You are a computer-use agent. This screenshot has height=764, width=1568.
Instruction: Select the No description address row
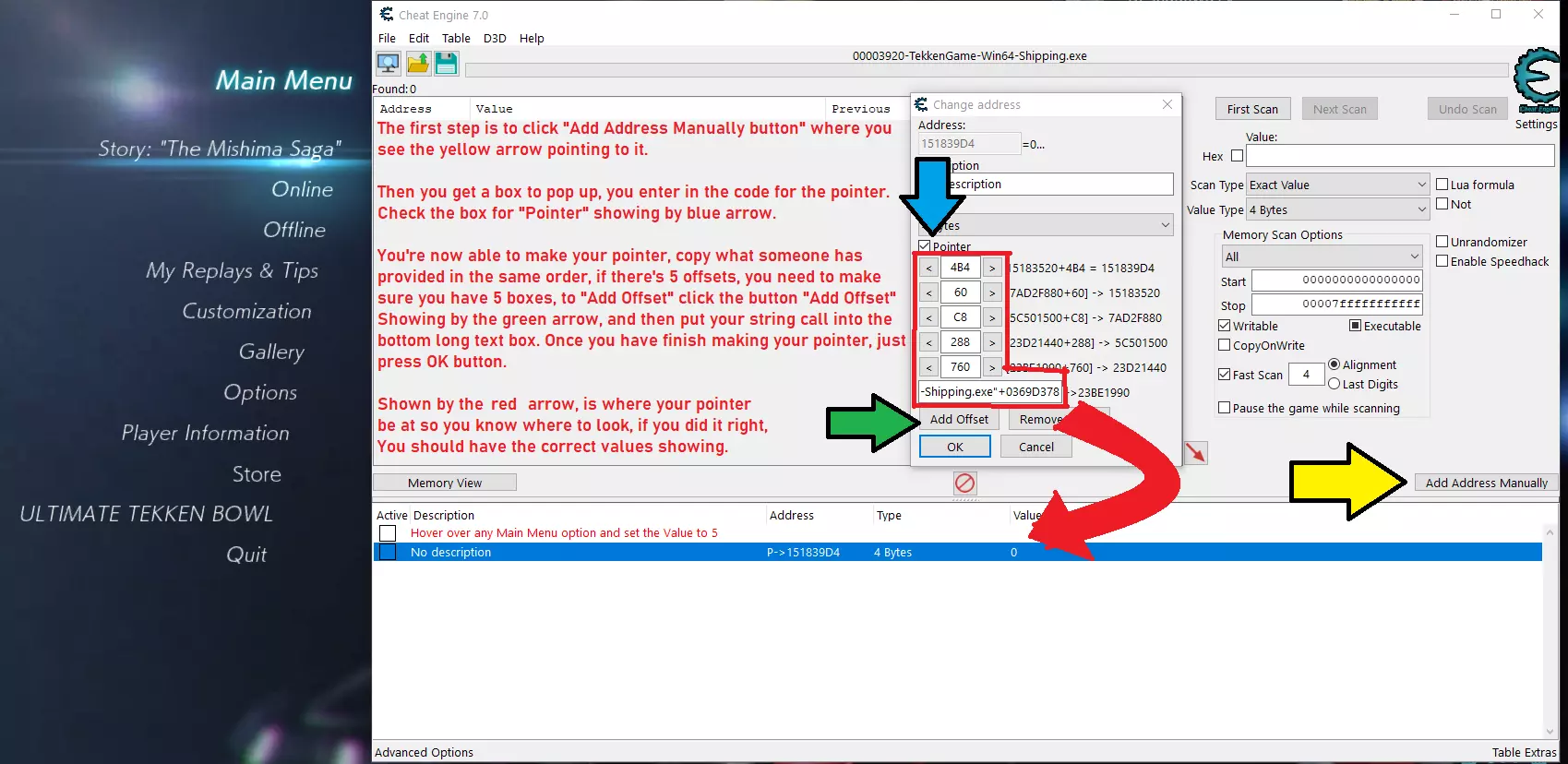[958, 552]
